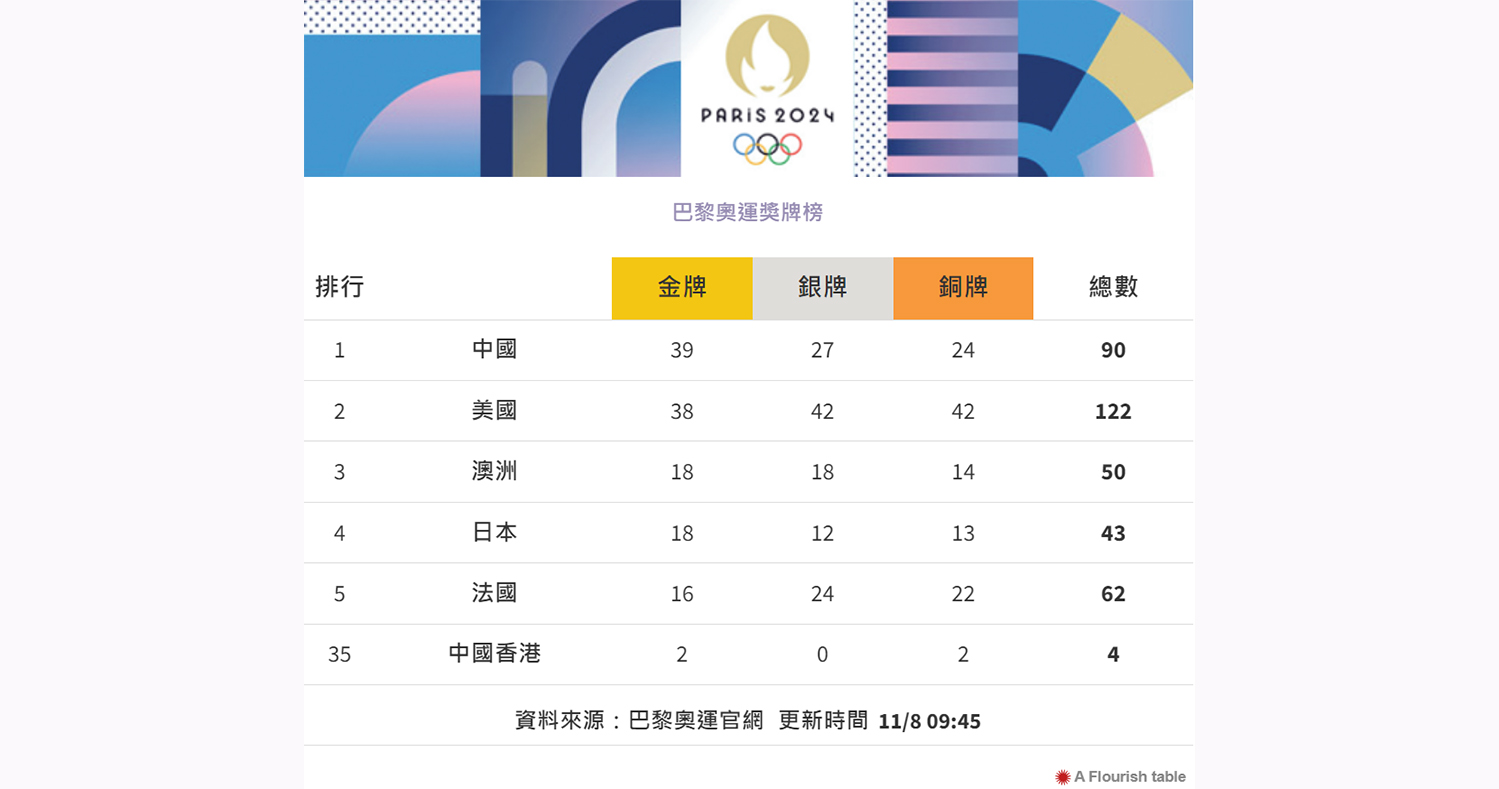Select the 日本 country row name
Screen dimensions: 1499x789
[x=494, y=532]
